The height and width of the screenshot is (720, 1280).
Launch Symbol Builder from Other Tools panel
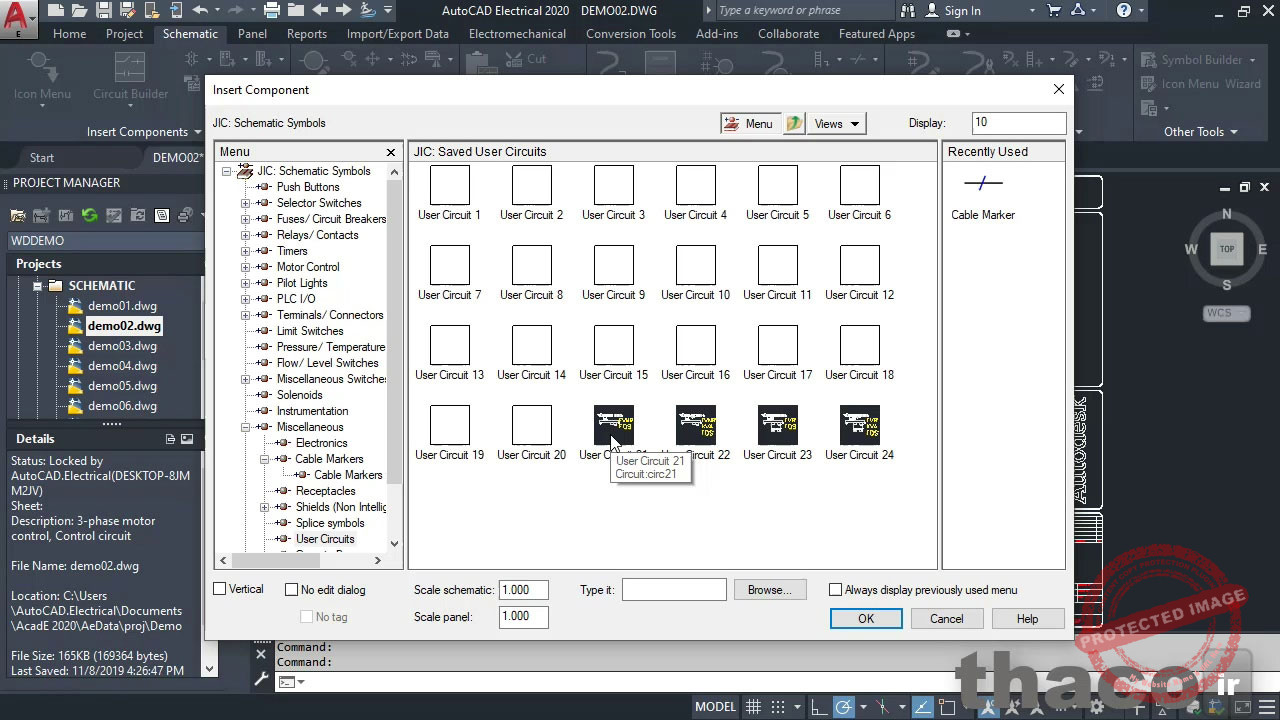pyautogui.click(x=1199, y=59)
